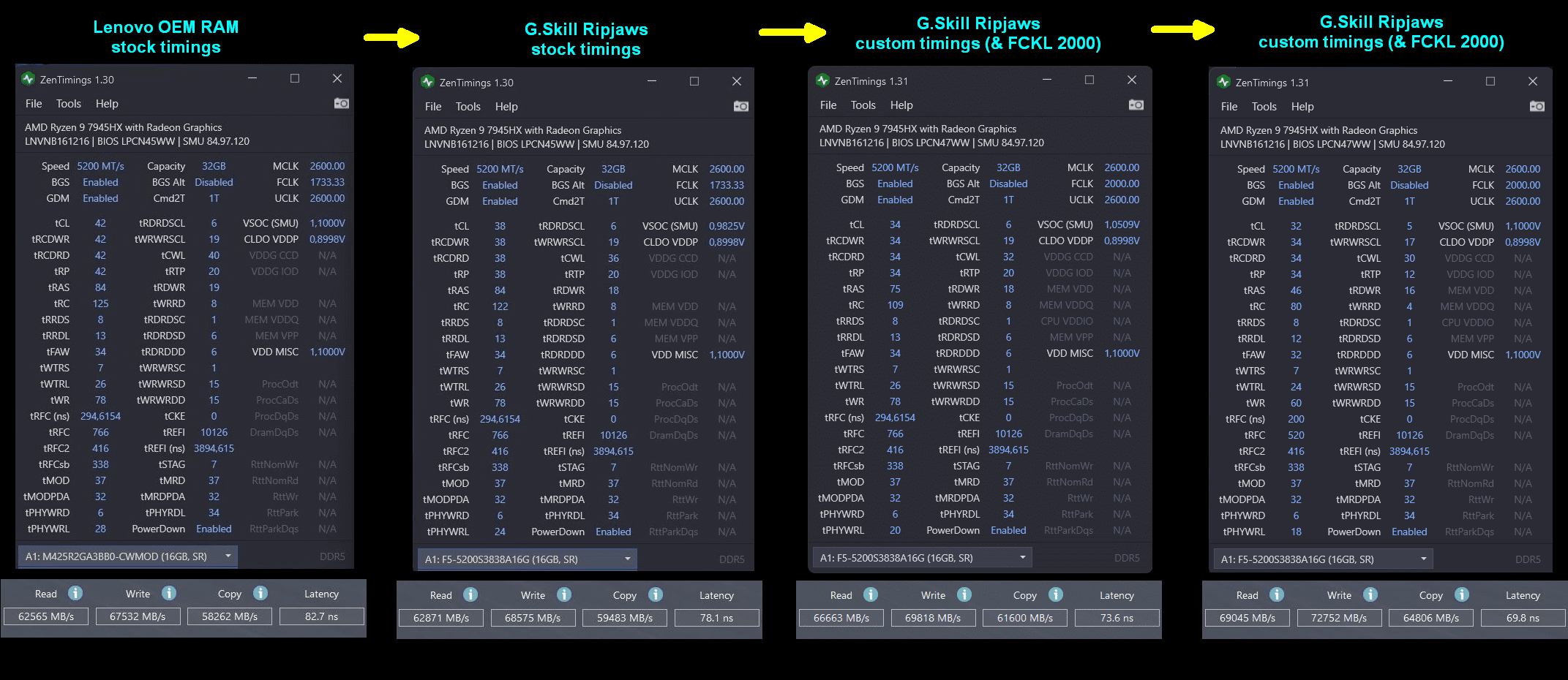Click ZenTimings logo in third window title bar

click(x=823, y=80)
